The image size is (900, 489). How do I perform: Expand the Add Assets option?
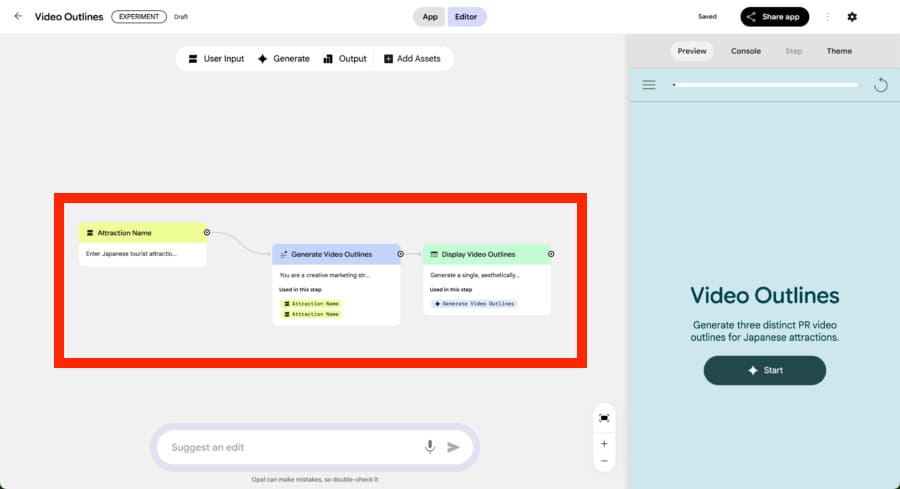[x=412, y=59]
